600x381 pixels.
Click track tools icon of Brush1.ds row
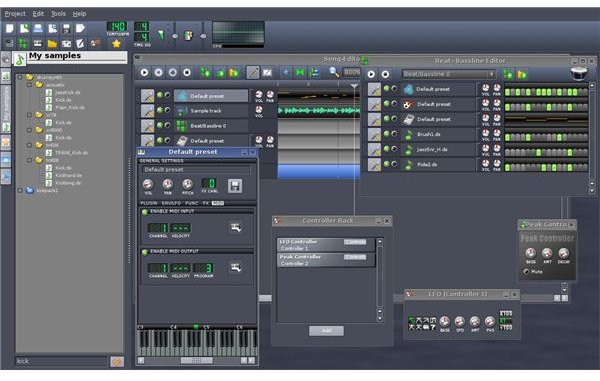pyautogui.click(x=374, y=134)
